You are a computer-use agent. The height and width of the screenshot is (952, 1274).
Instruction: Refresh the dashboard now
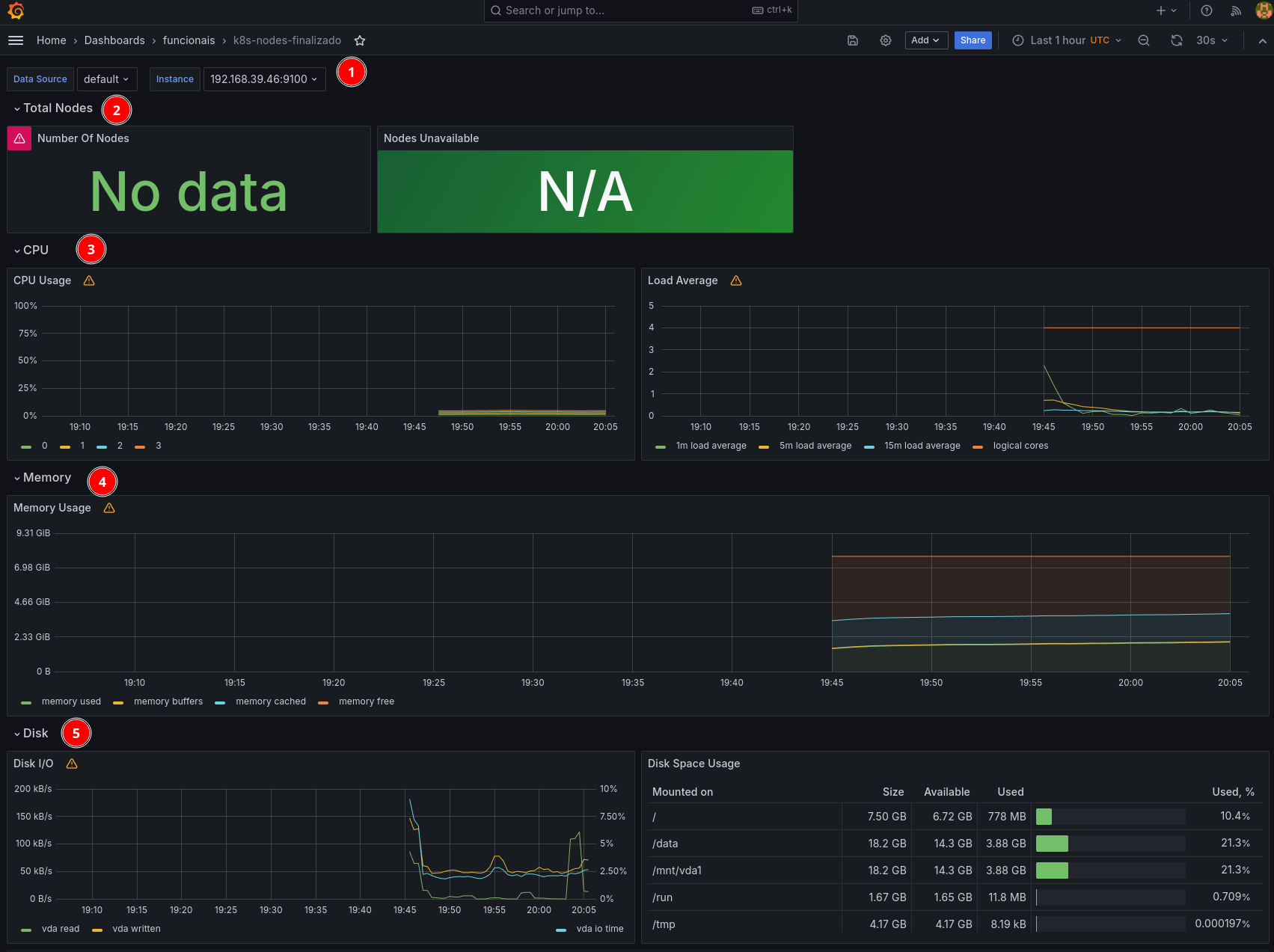[x=1177, y=40]
